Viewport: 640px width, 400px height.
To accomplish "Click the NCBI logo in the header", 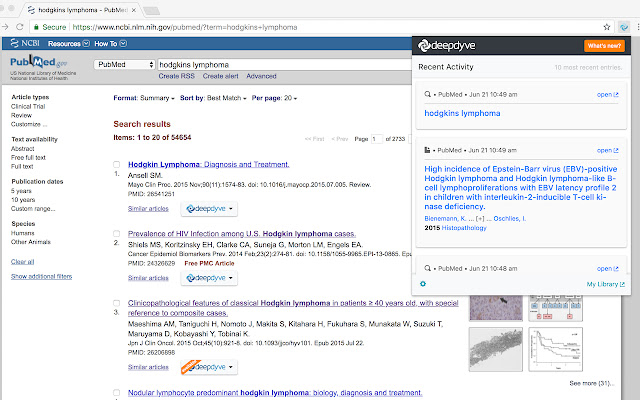I will click(x=25, y=43).
